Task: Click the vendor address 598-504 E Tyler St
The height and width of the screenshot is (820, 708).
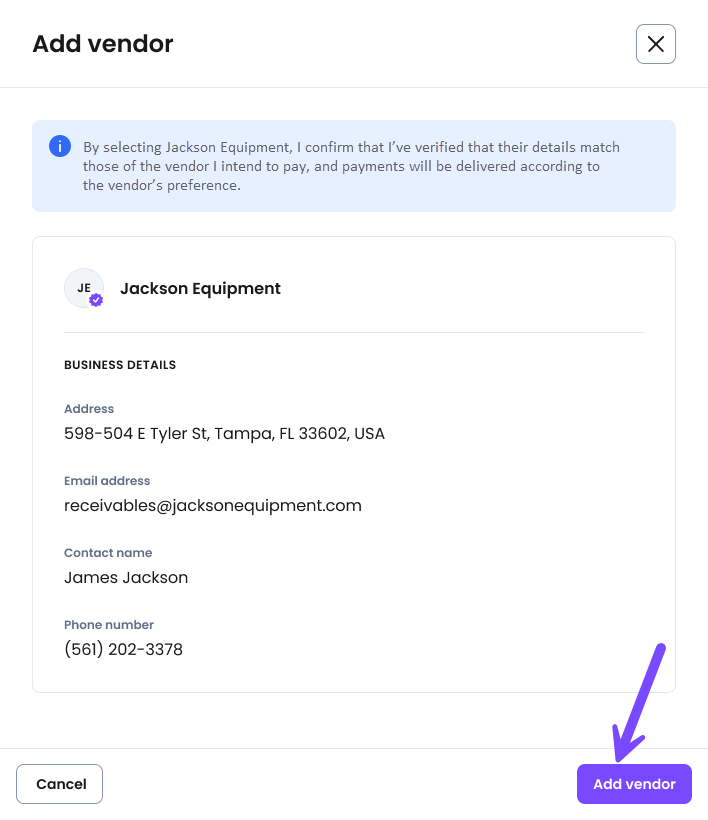Action: coord(224,434)
